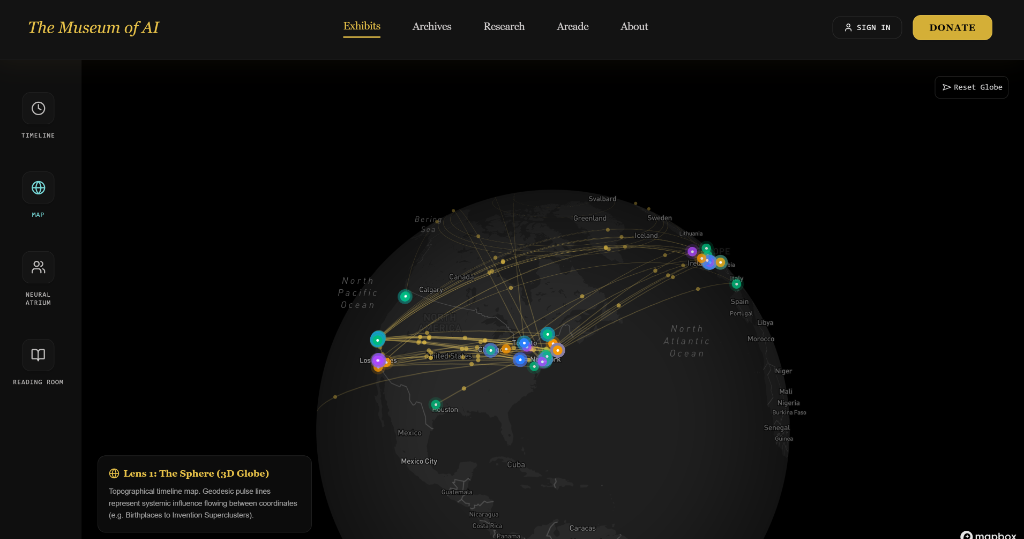Open the Timeline clock icon
The width and height of the screenshot is (1024, 539).
point(38,108)
